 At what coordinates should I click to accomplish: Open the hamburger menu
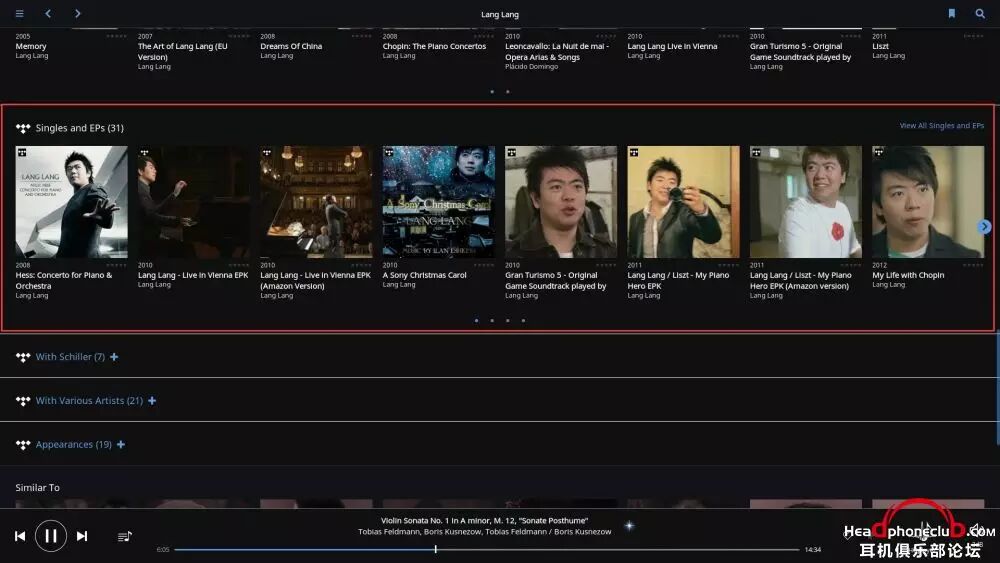(x=20, y=13)
